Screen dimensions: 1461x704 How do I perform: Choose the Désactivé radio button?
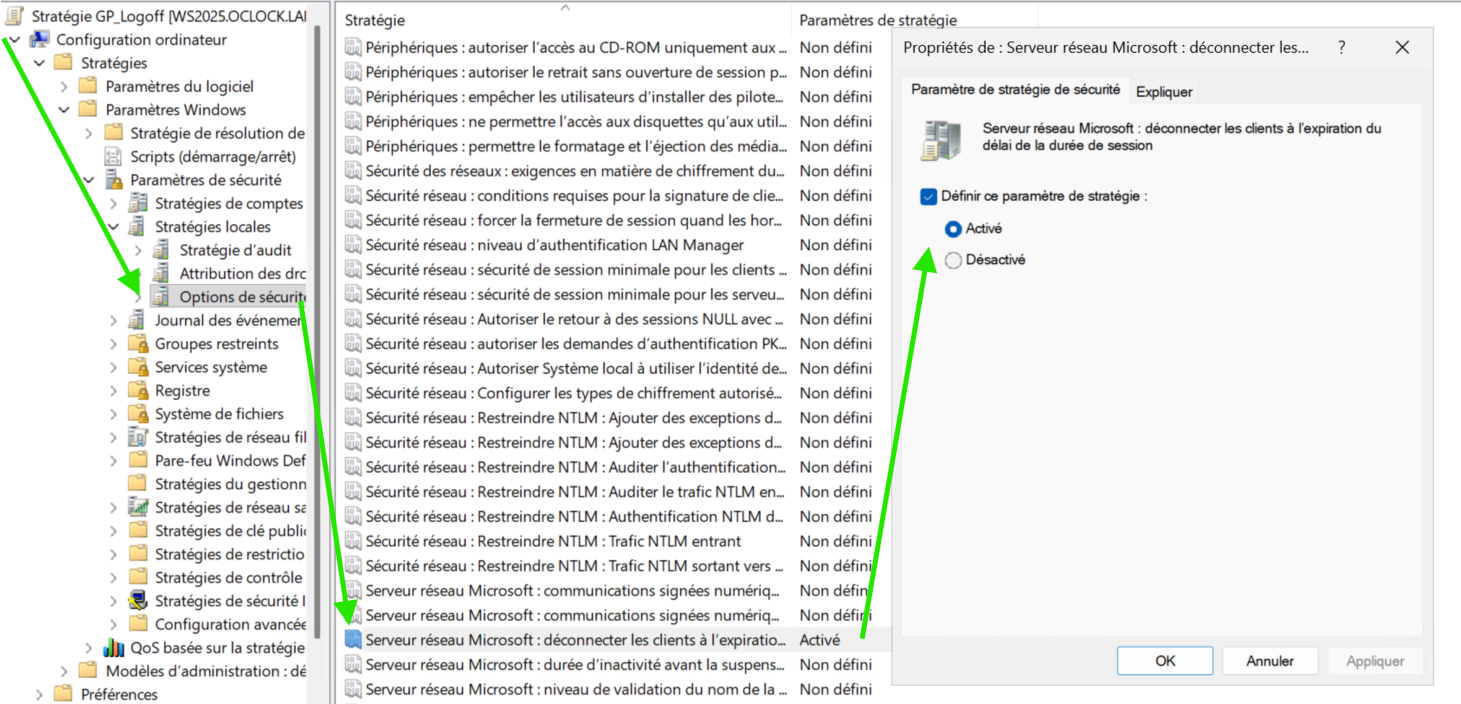coord(953,260)
